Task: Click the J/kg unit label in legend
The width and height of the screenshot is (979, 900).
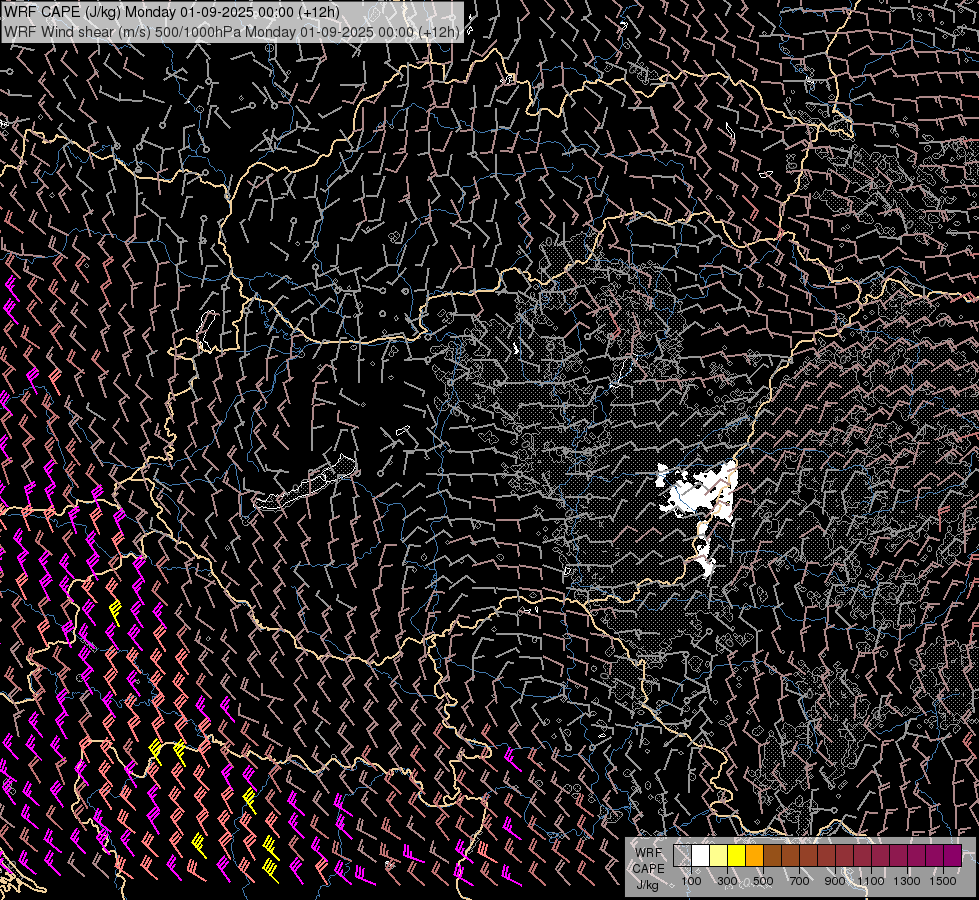Action: click(647, 885)
